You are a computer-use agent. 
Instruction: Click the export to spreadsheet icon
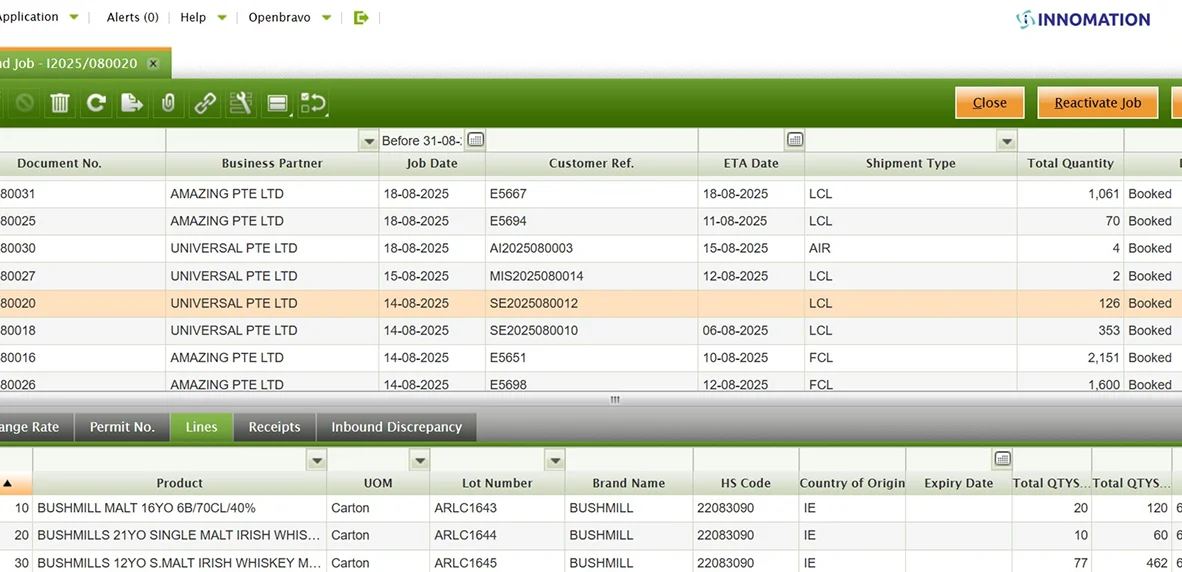[x=132, y=103]
